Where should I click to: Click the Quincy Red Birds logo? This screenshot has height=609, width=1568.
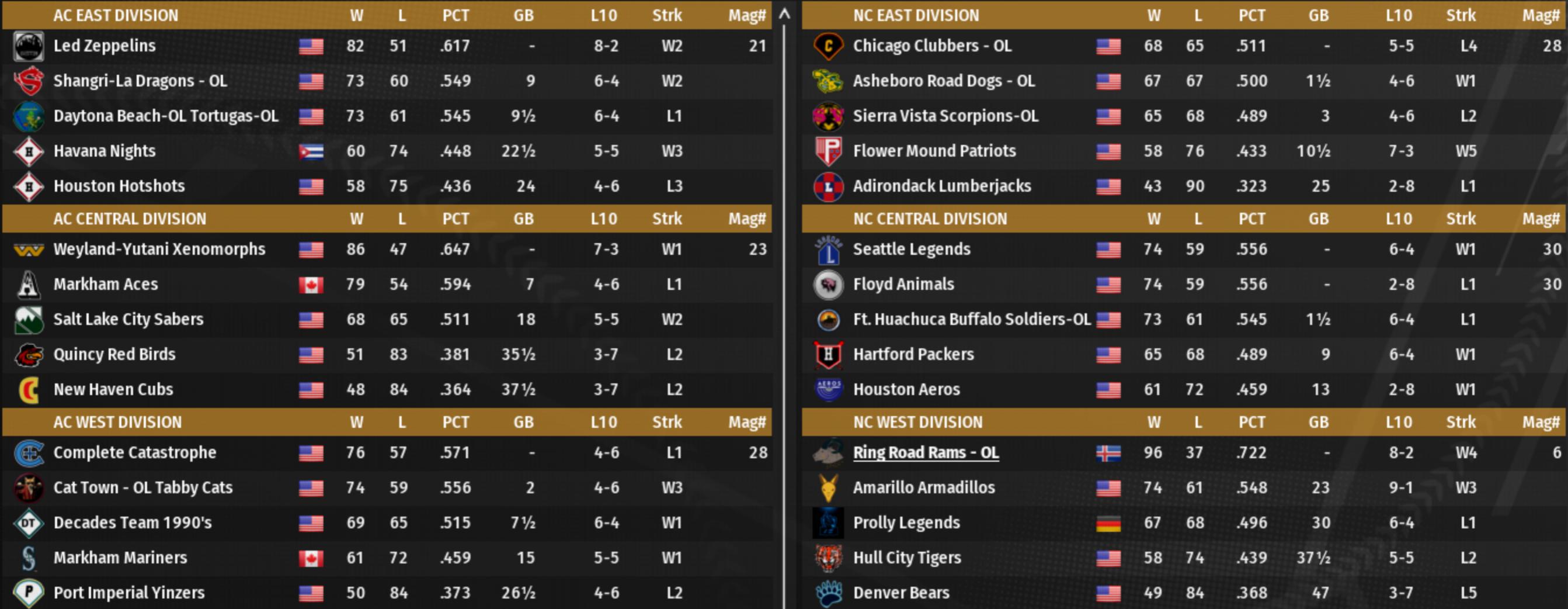coord(28,355)
